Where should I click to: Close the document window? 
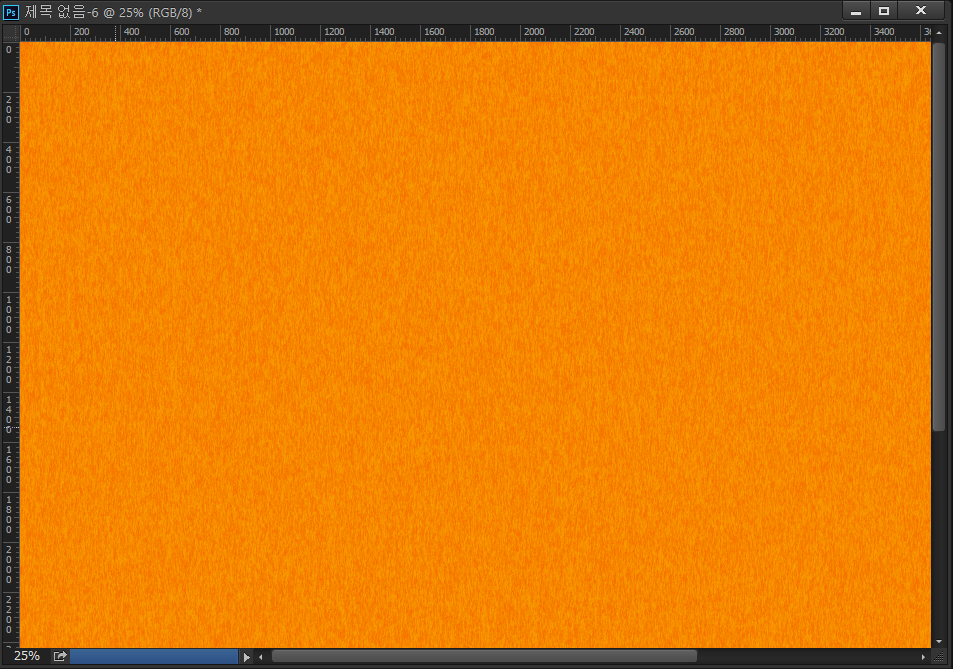[x=920, y=11]
